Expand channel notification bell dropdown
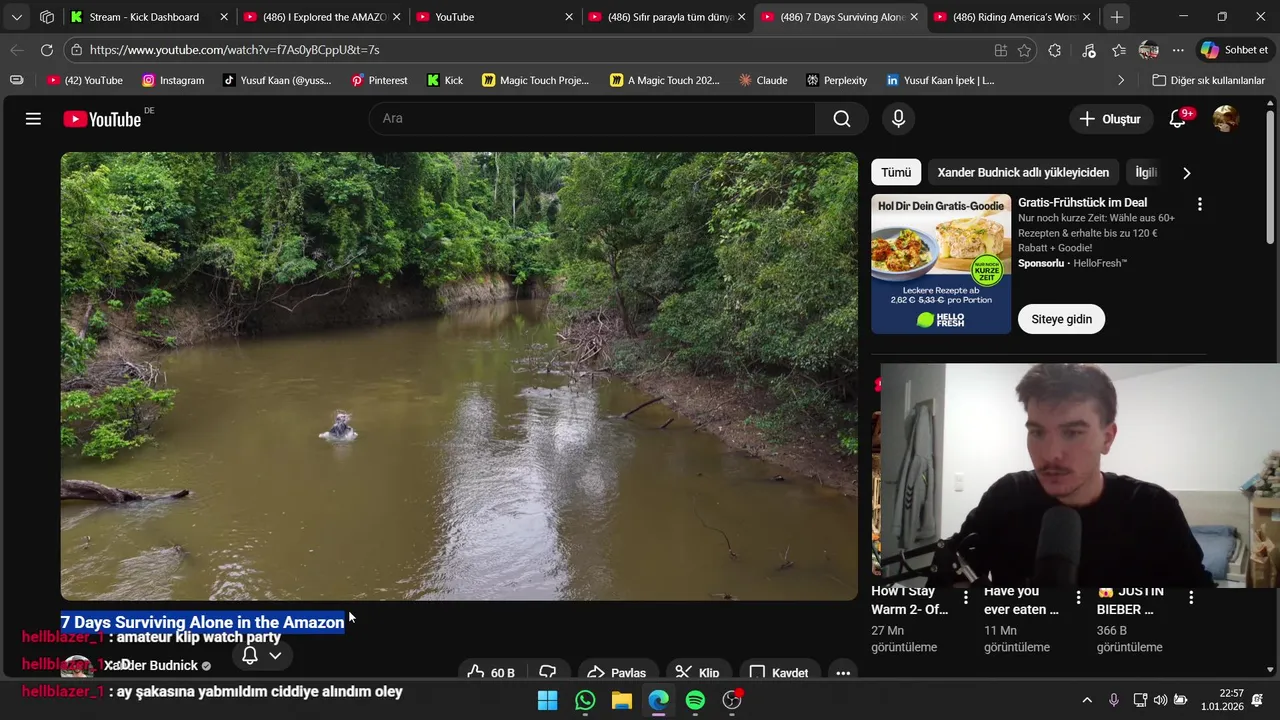 275,656
